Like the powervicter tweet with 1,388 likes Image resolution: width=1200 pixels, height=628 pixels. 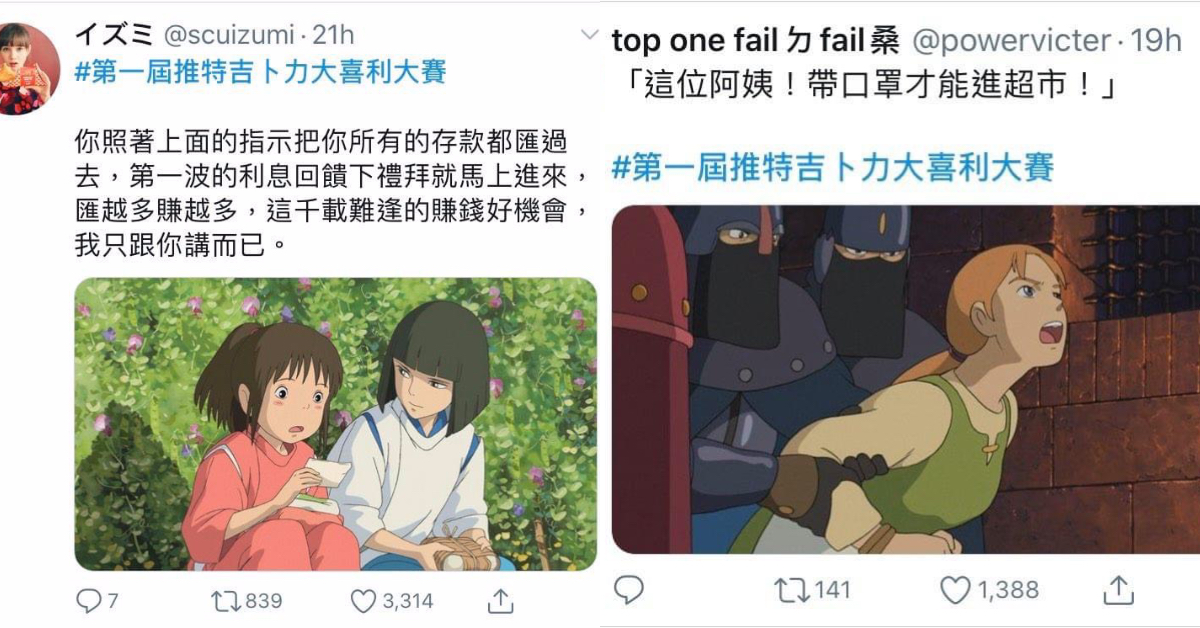pos(955,591)
